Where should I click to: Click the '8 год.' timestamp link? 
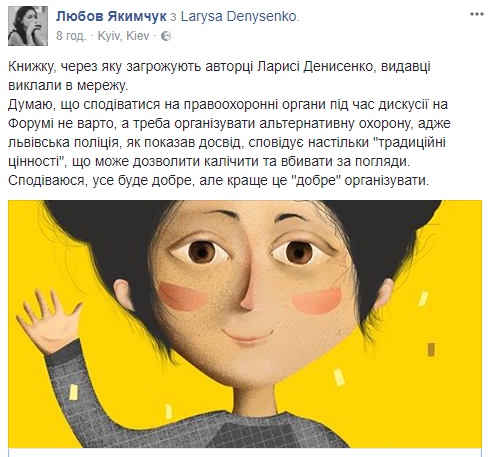point(71,36)
